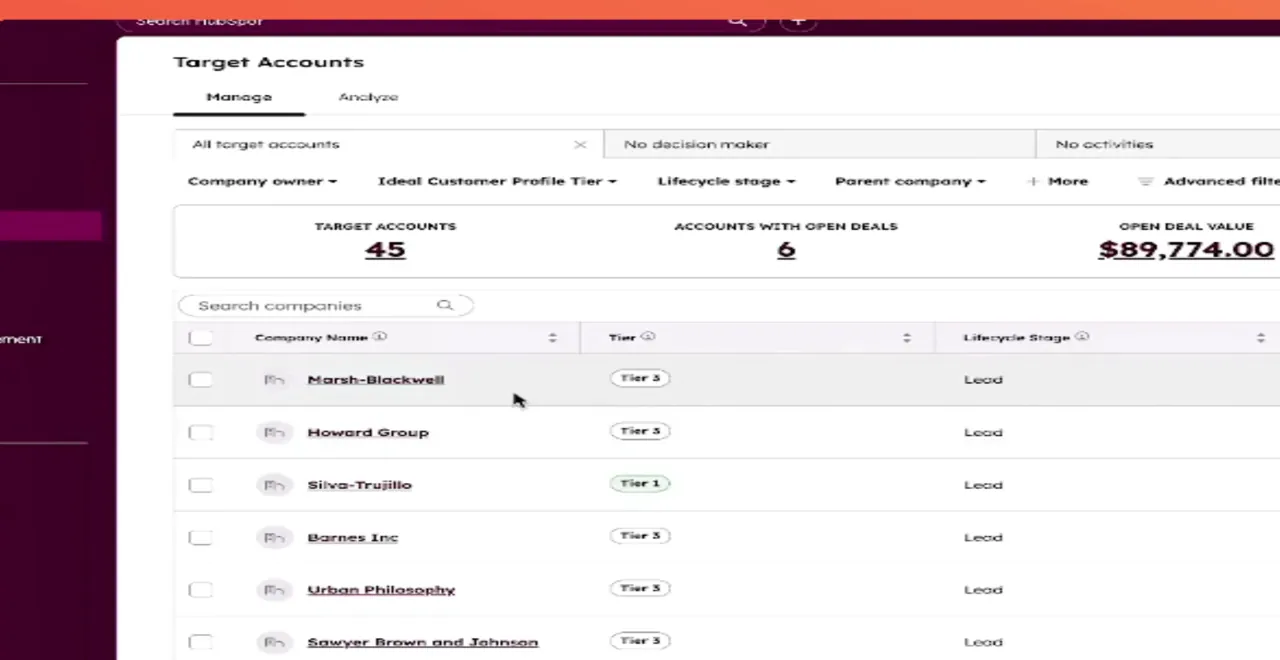This screenshot has height=660, width=1280.
Task: Toggle the select-all checkbox in table header
Action: point(200,338)
